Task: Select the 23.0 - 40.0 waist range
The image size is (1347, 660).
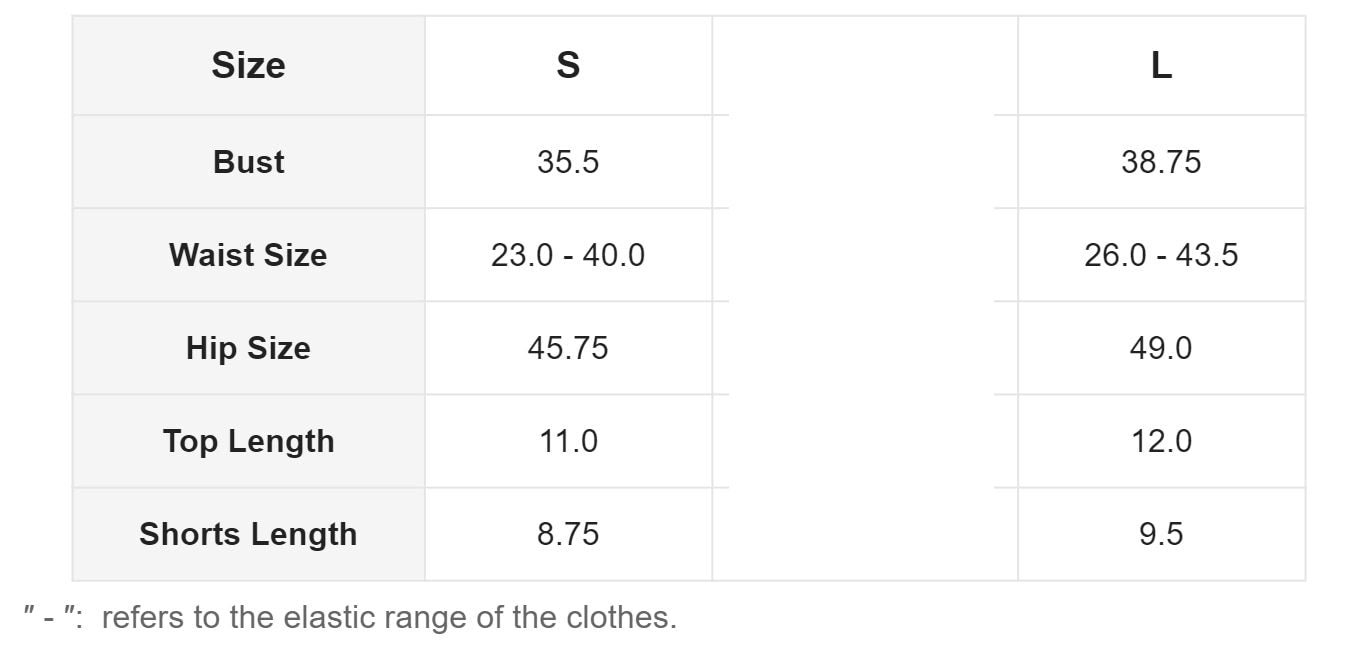Action: pyautogui.click(x=568, y=255)
